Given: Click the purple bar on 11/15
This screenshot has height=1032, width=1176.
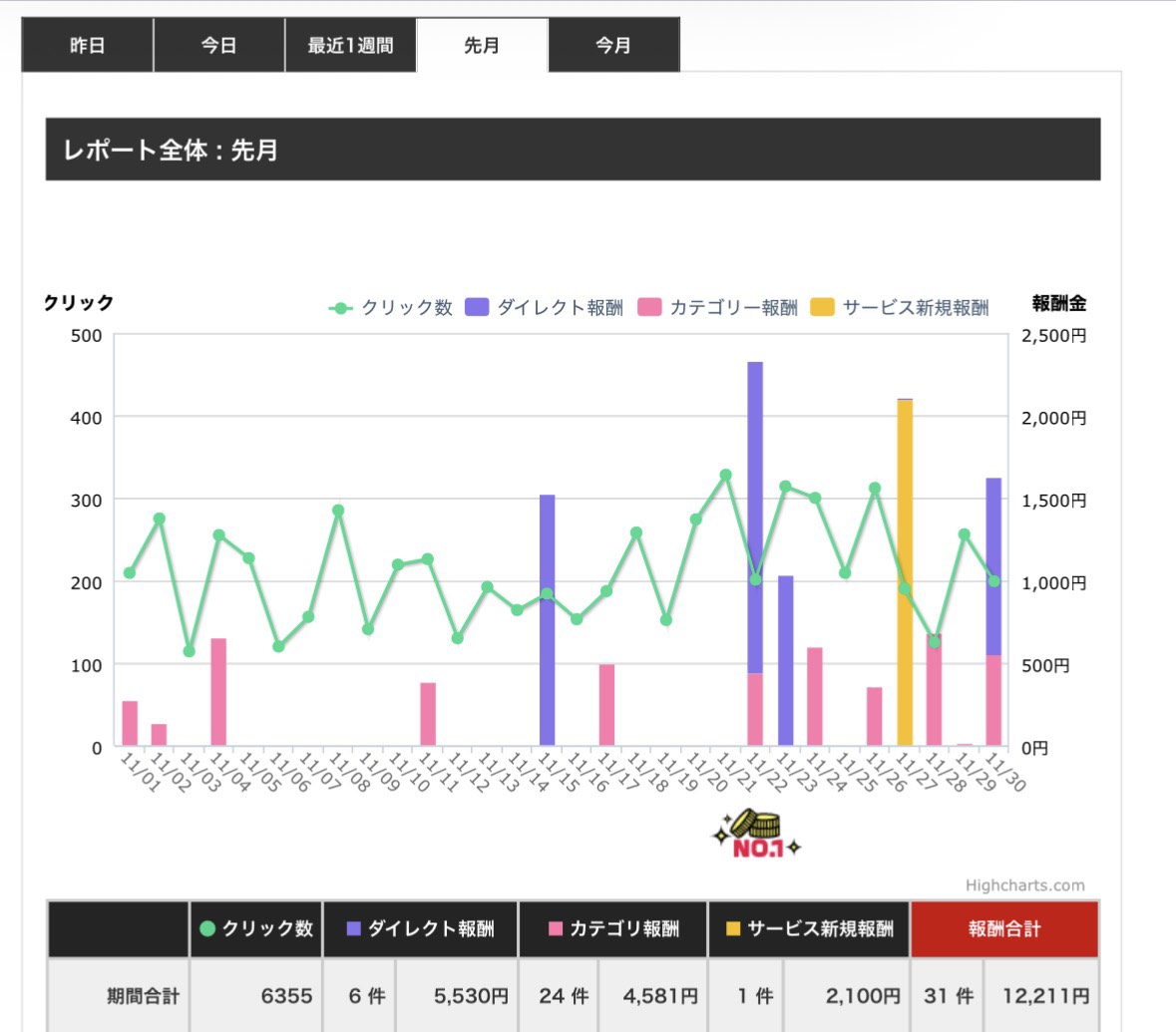Looking at the screenshot, I should coord(548,620).
